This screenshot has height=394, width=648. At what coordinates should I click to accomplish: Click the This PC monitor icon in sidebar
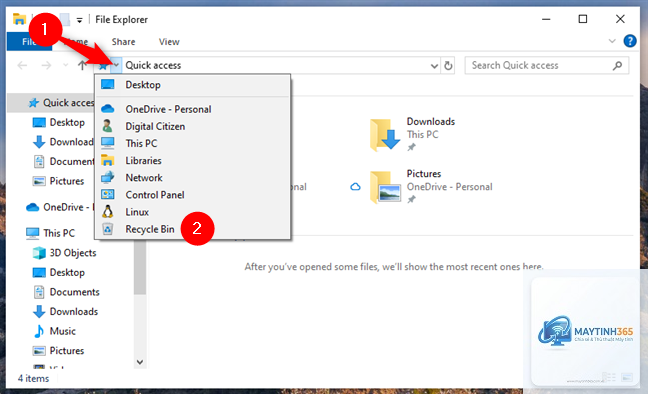coord(33,233)
